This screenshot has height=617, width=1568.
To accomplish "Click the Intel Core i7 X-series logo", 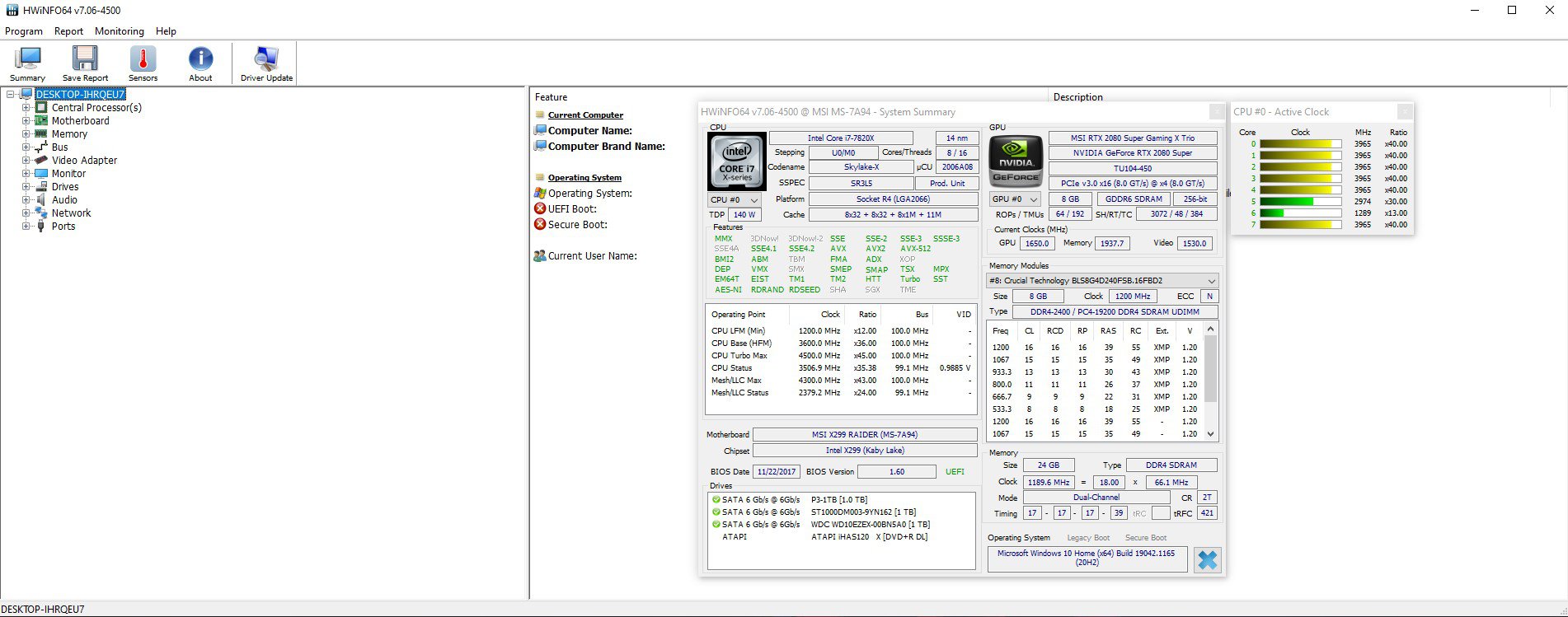I will pos(736,161).
